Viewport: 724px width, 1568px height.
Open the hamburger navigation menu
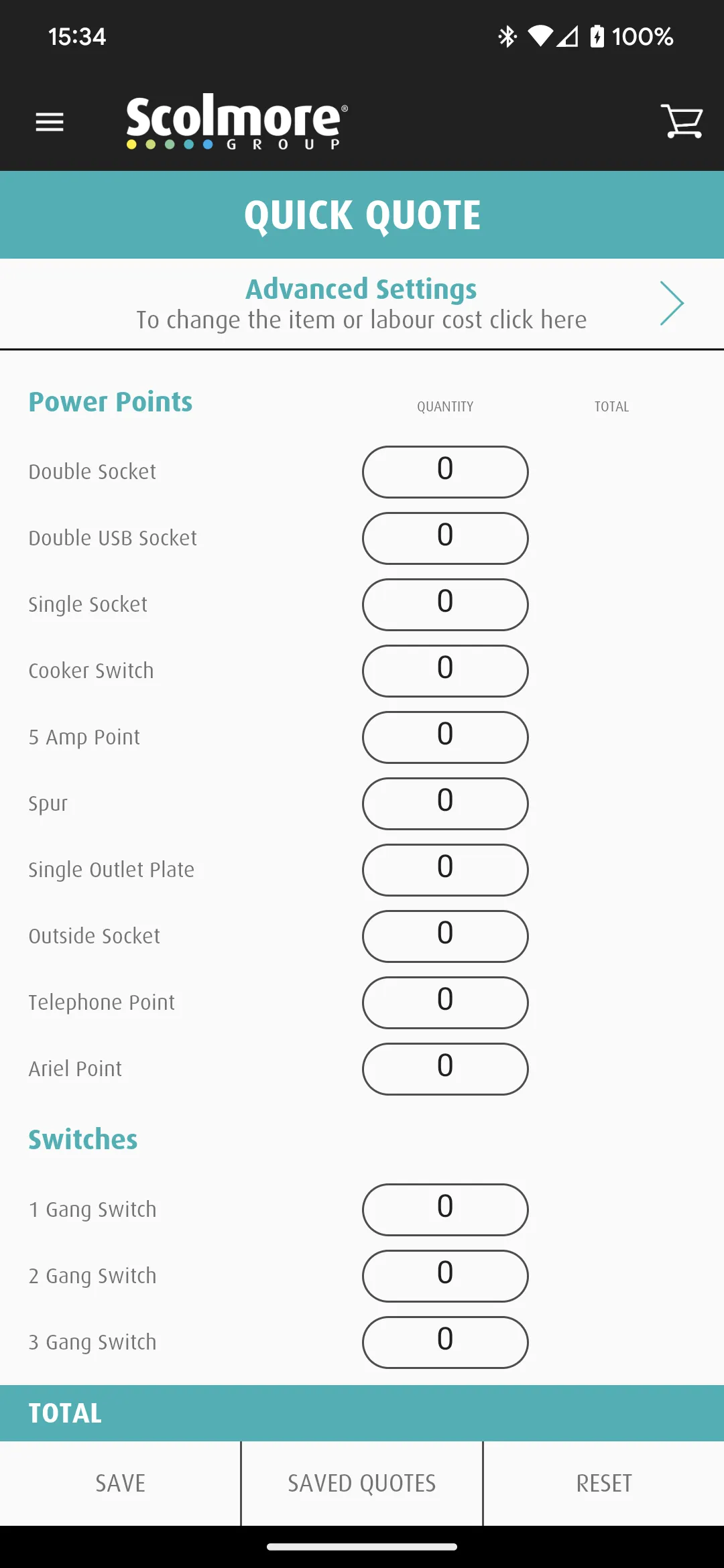point(50,122)
